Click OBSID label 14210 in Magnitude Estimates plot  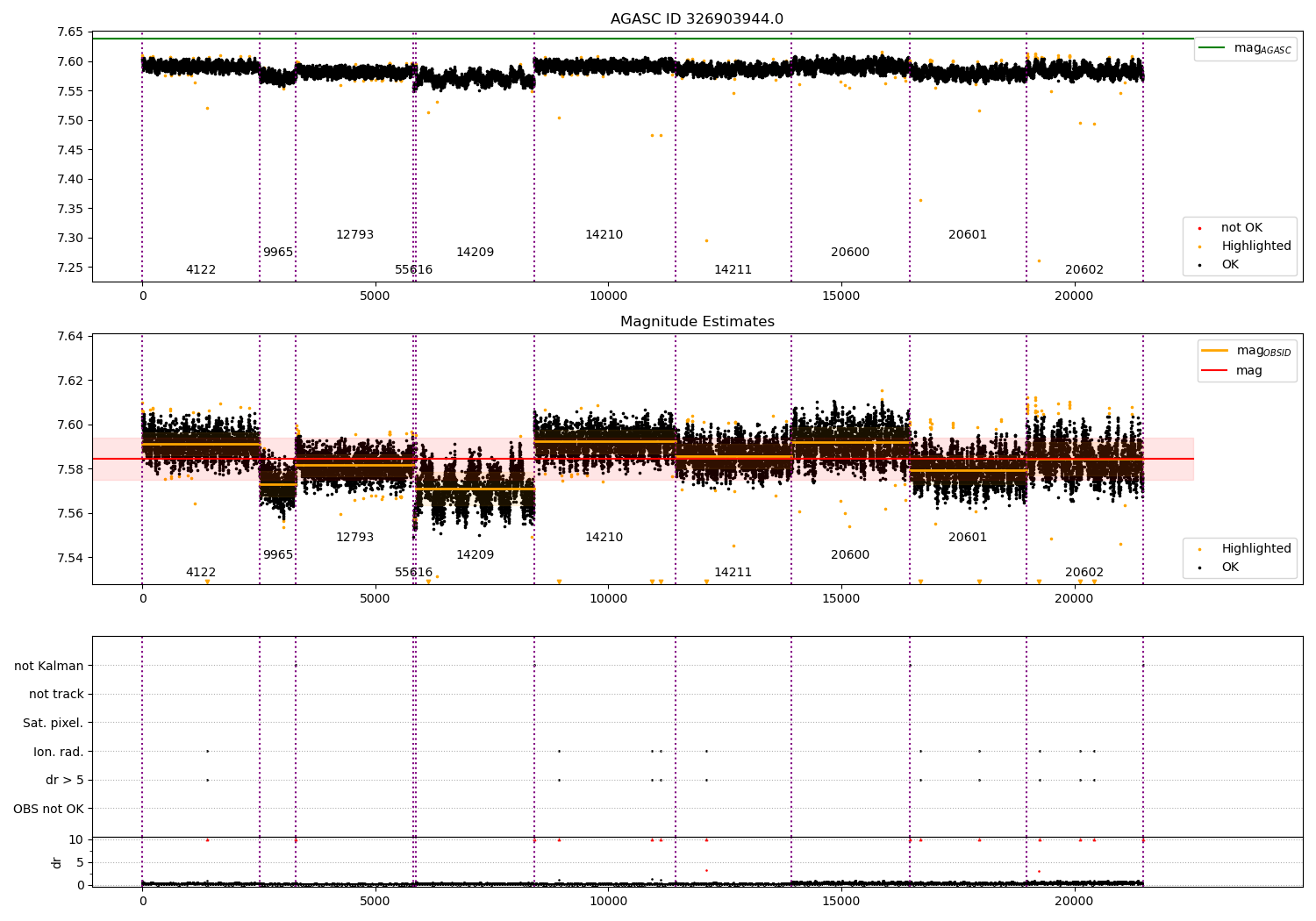[604, 538]
